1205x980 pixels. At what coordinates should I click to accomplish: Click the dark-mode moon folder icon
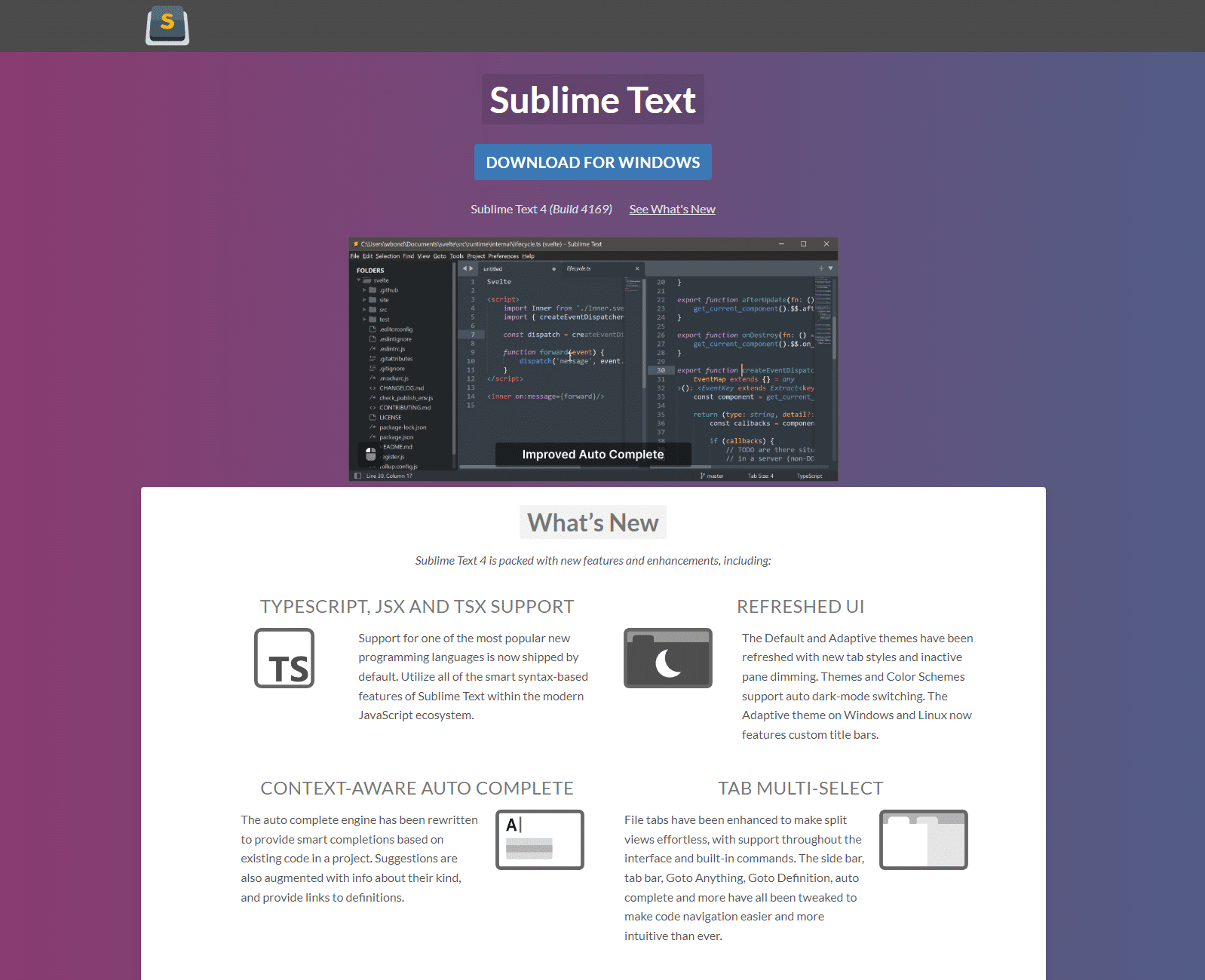pyautogui.click(x=668, y=658)
